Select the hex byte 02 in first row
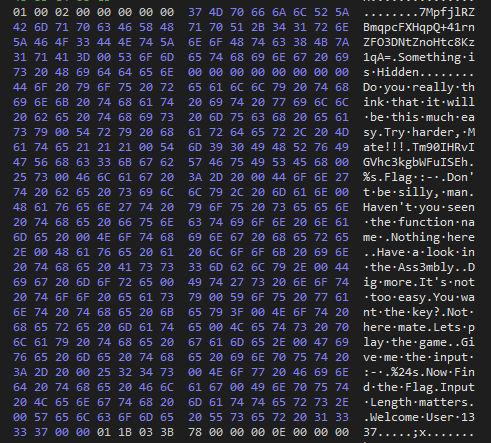This screenshot has width=491, height=443. pos(62,12)
